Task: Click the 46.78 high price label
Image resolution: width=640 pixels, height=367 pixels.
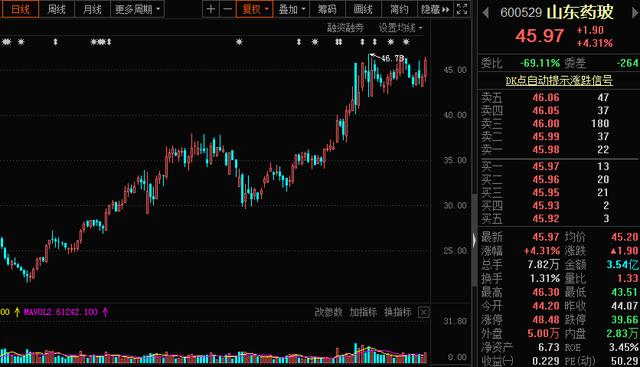Action: pyautogui.click(x=392, y=58)
